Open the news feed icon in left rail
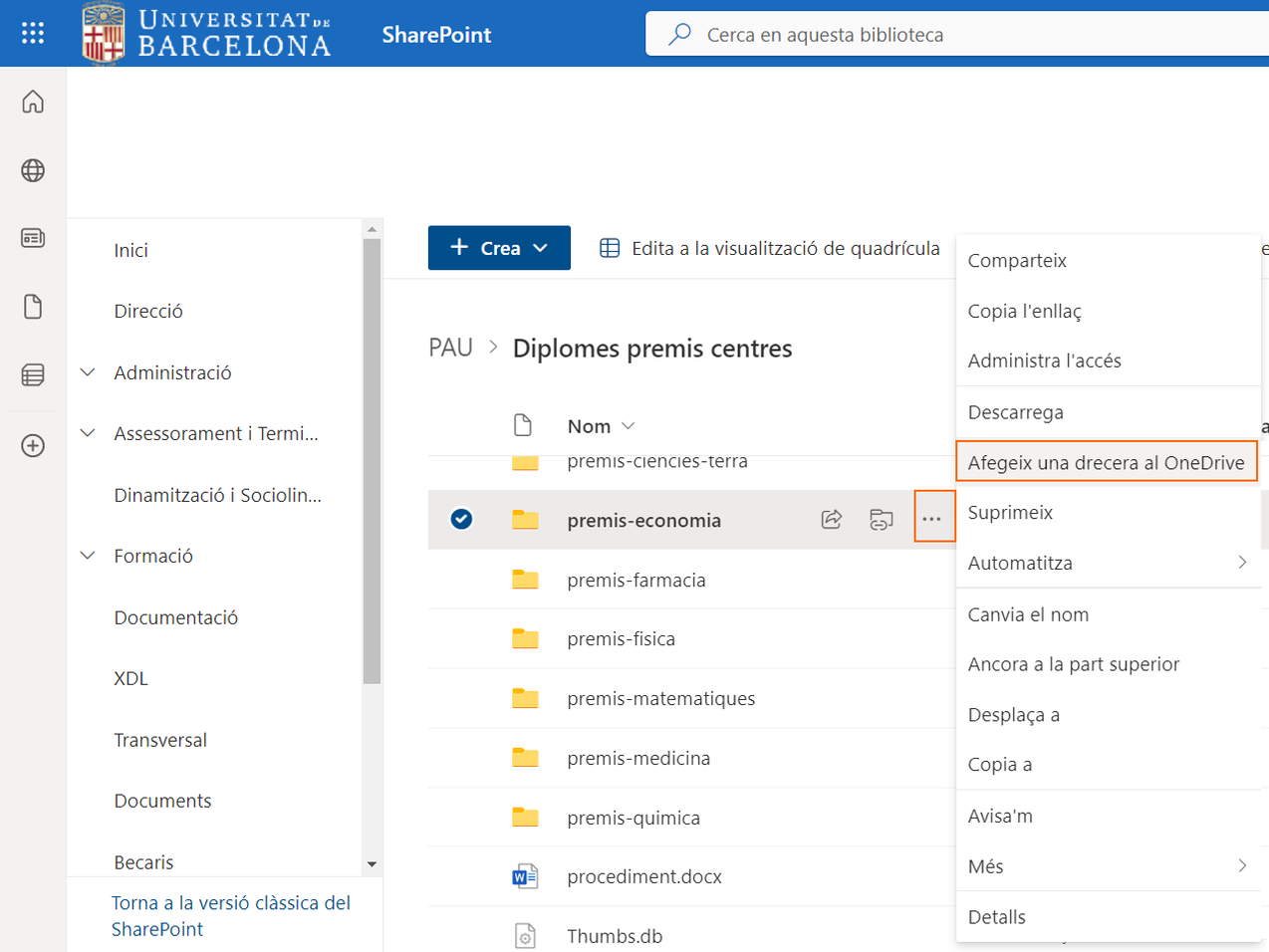1269x952 pixels. (x=33, y=238)
